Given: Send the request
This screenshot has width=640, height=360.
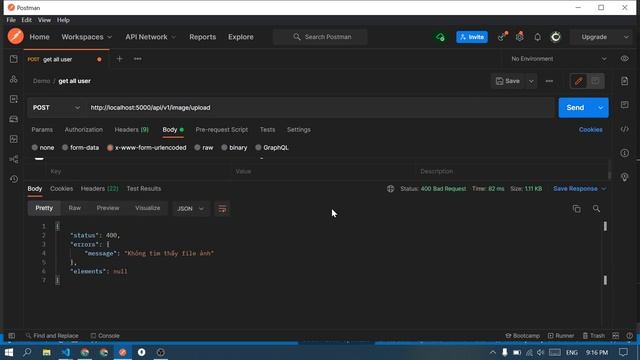Looking at the screenshot, I should pos(576,108).
